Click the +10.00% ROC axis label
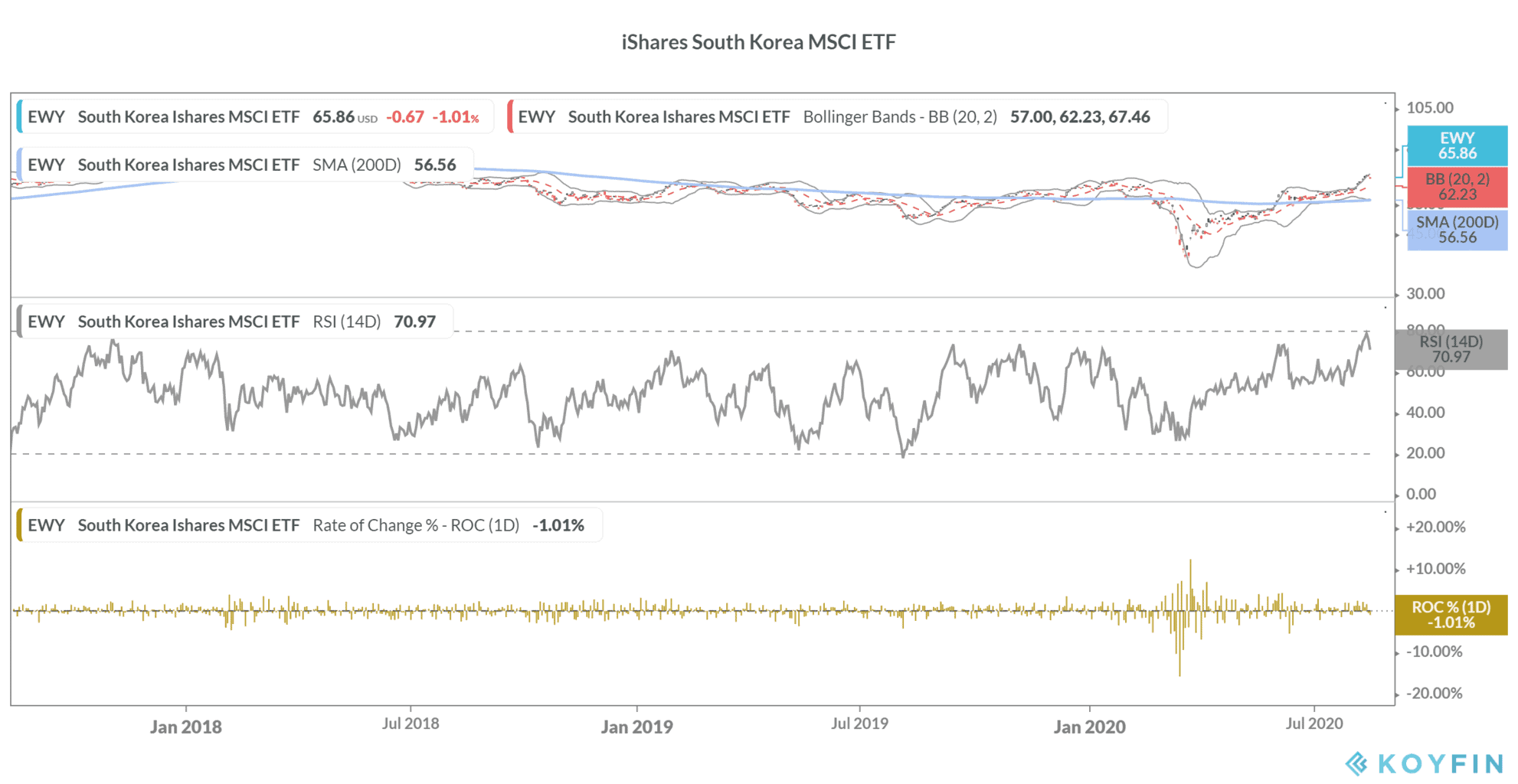 [1436, 569]
